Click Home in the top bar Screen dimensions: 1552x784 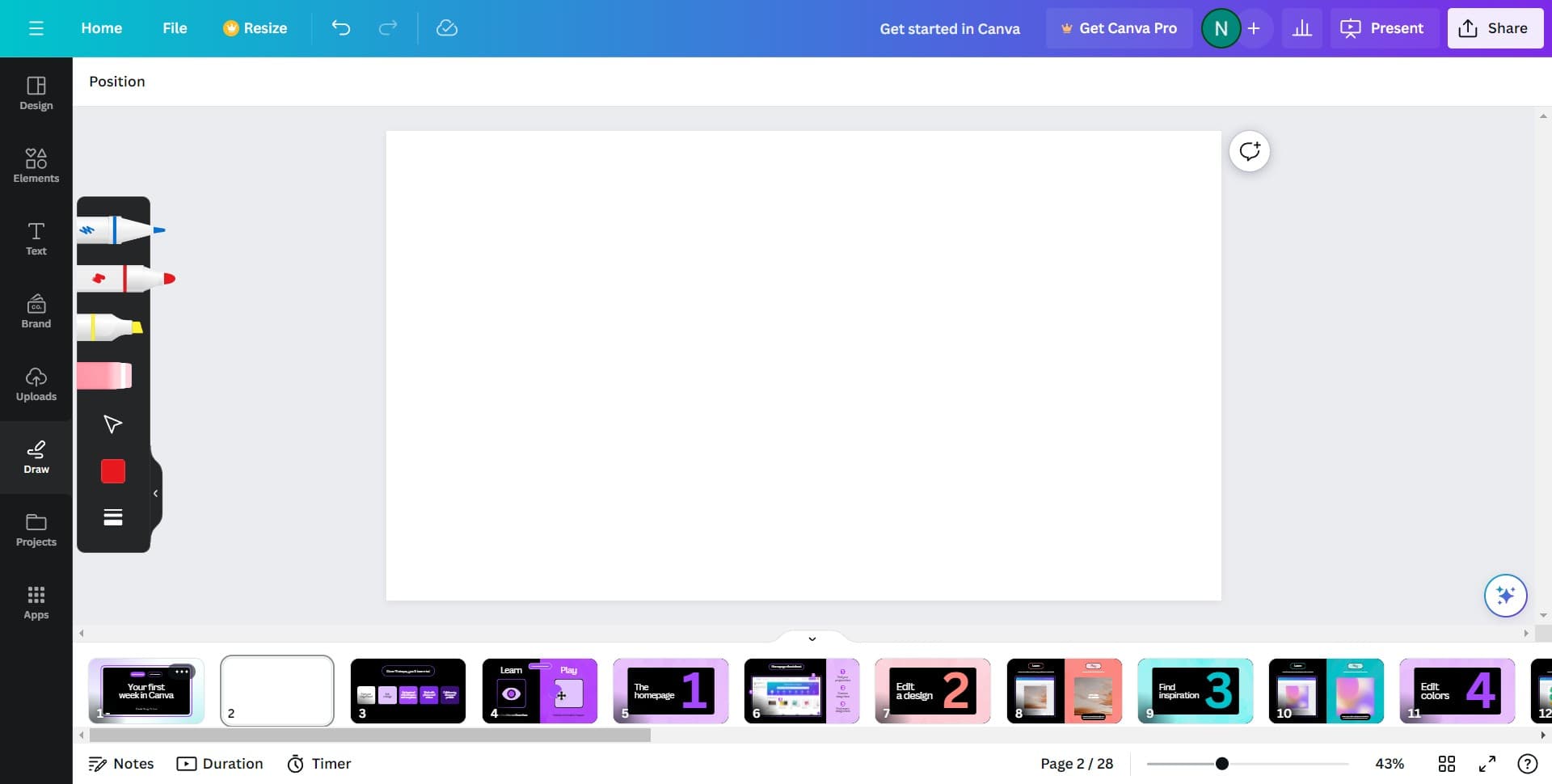coord(101,27)
